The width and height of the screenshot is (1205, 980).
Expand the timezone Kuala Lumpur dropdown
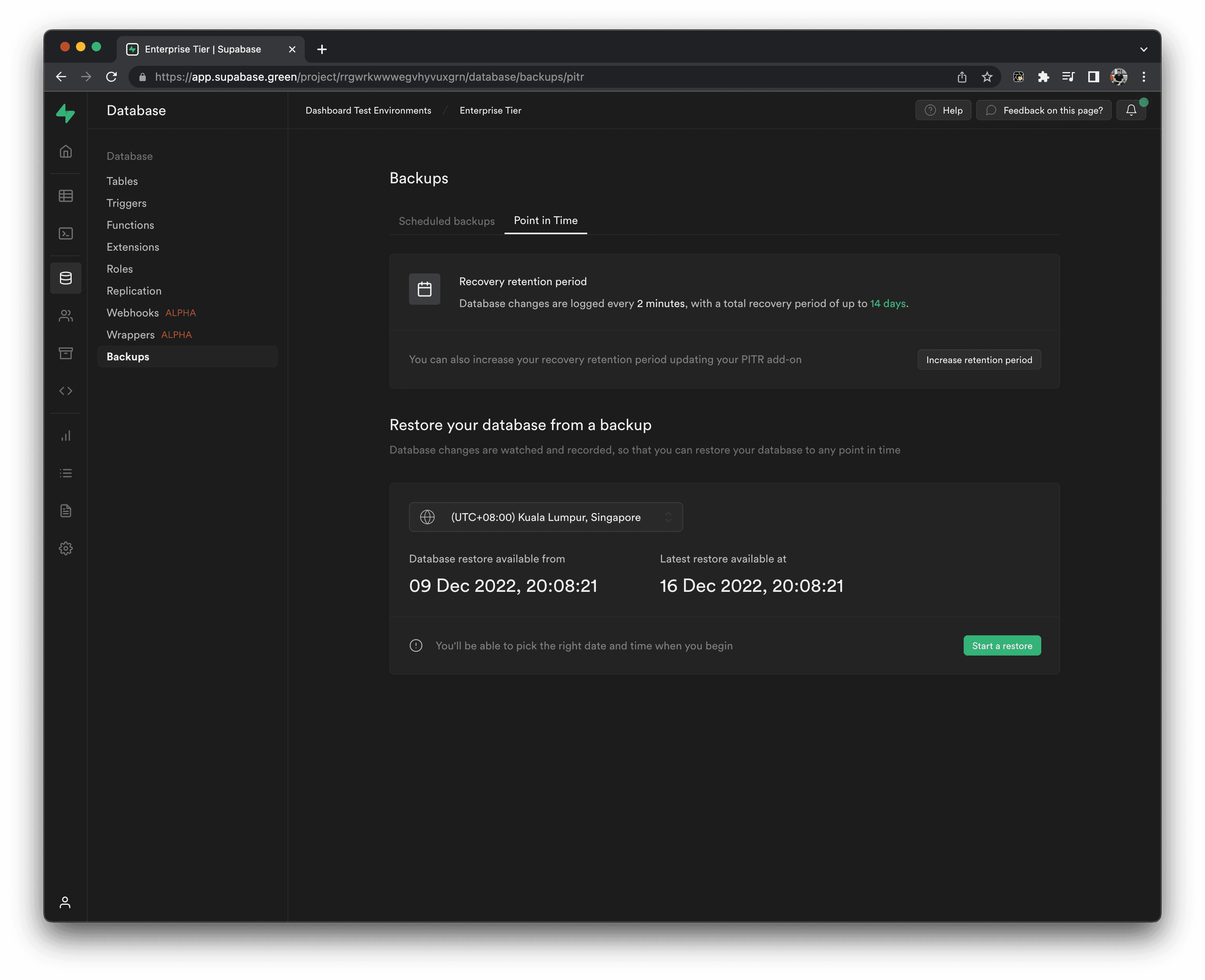click(545, 517)
